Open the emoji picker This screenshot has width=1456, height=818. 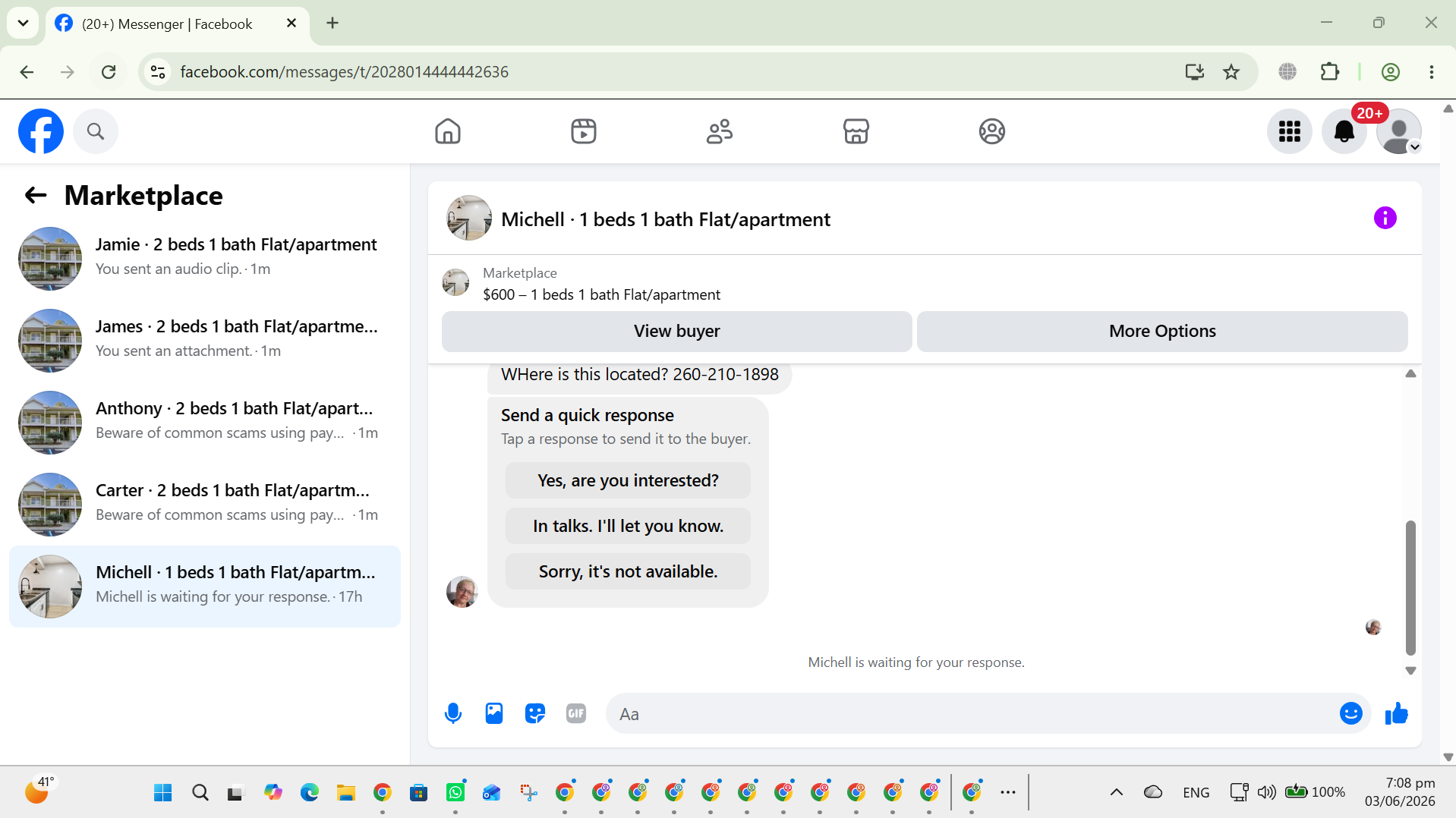coord(1351,713)
